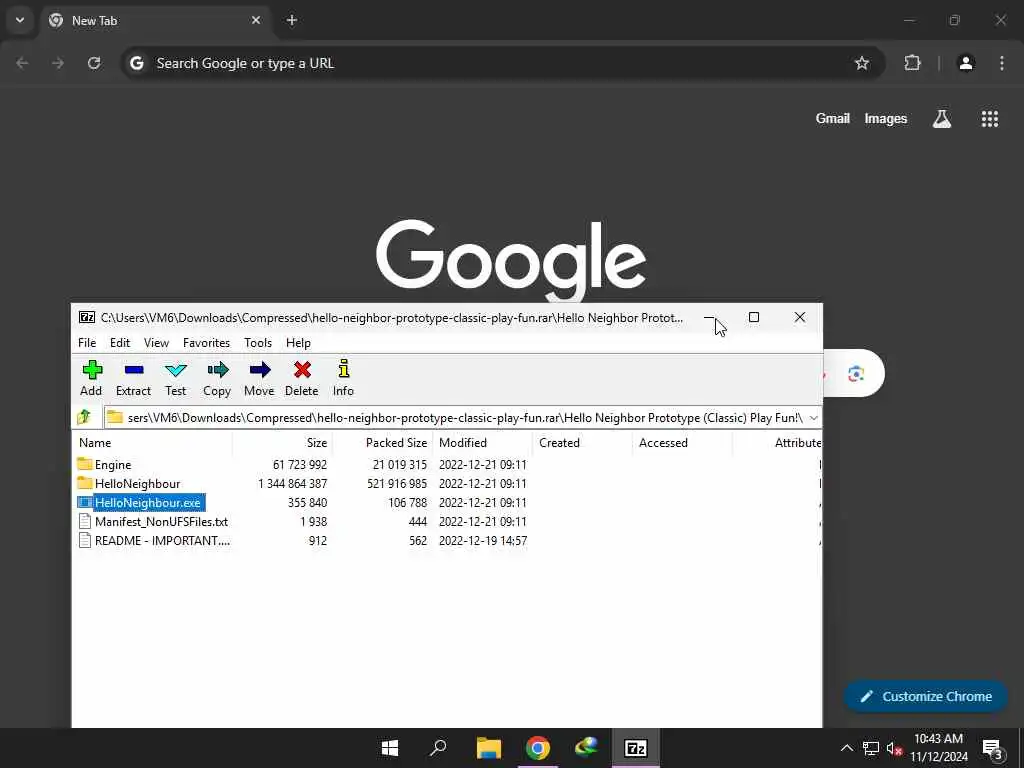Viewport: 1024px width, 768px height.
Task: Open the Chrome Extensions puzzle icon
Action: (912, 63)
